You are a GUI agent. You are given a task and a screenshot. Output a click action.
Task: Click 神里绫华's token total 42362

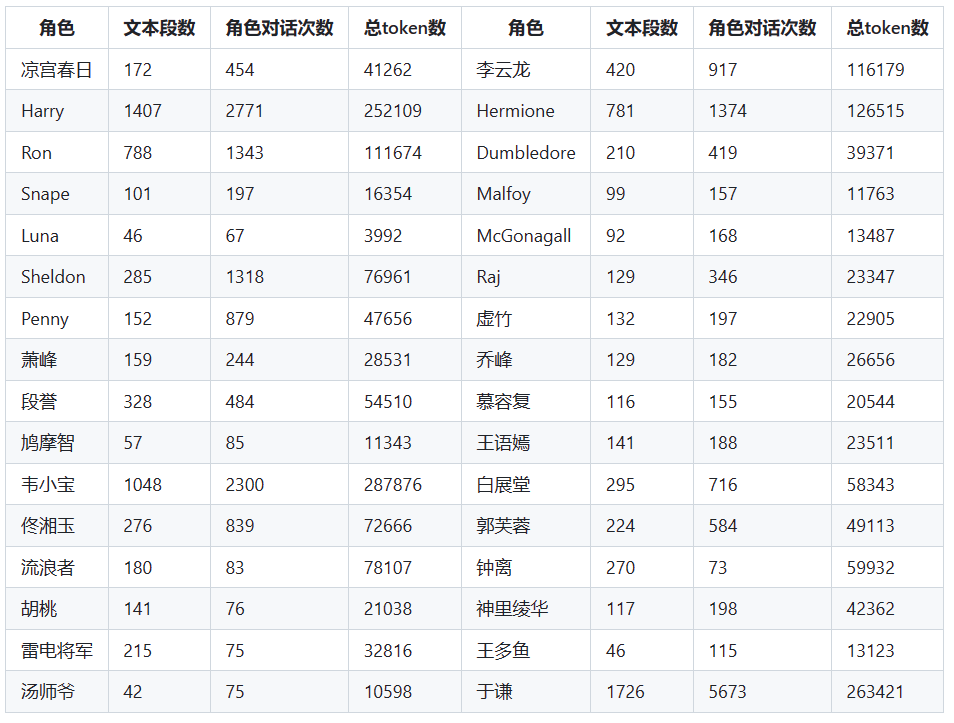[x=871, y=609]
